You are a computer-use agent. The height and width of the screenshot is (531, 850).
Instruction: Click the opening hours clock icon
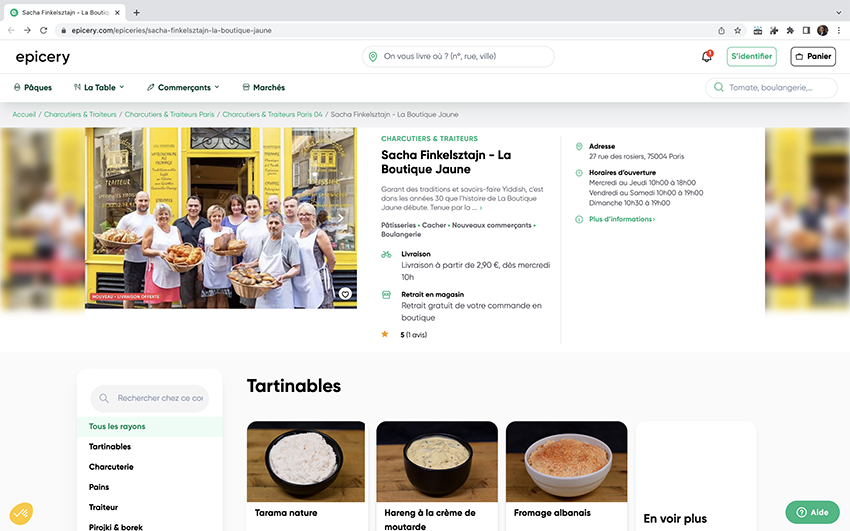(579, 173)
